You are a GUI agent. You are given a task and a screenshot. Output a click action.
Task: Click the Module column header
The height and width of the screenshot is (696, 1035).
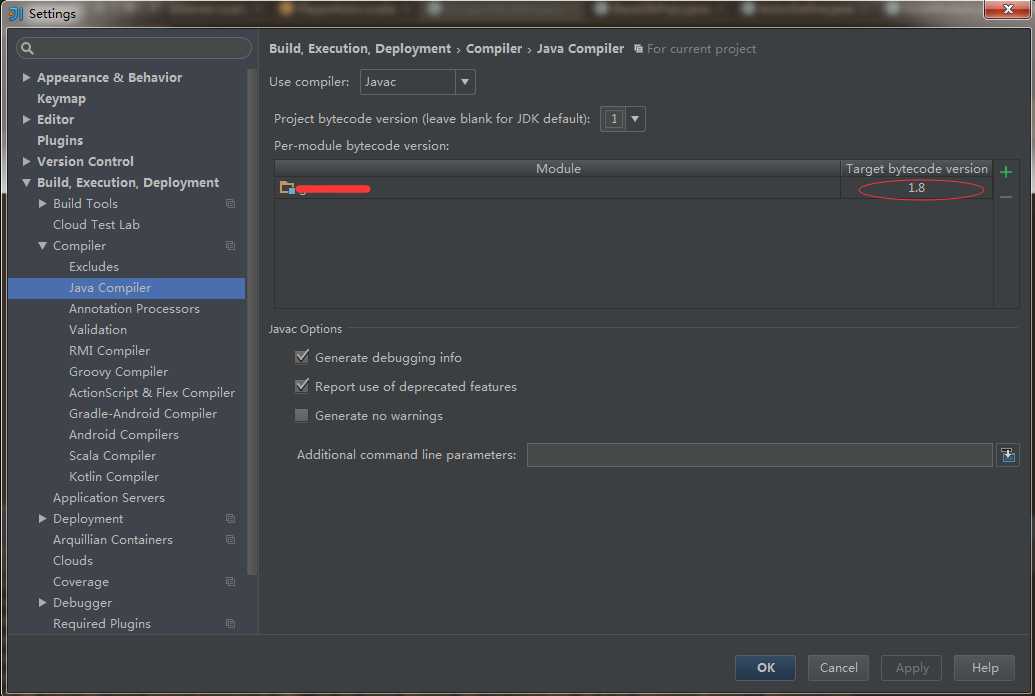(x=558, y=168)
